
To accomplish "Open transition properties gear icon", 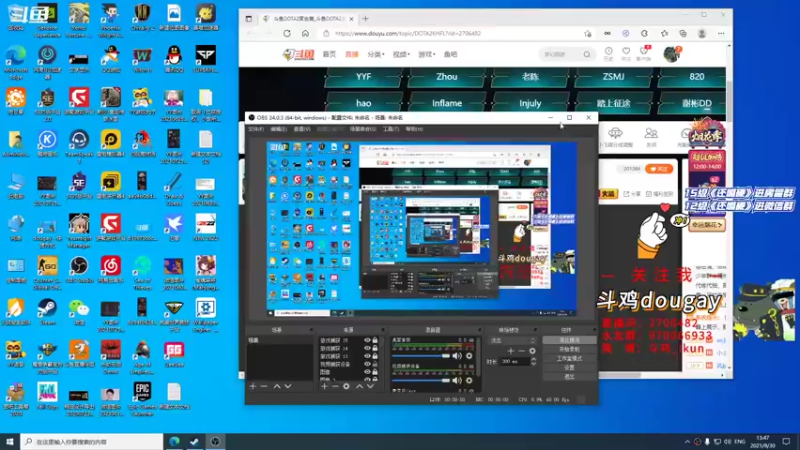I will point(532,351).
